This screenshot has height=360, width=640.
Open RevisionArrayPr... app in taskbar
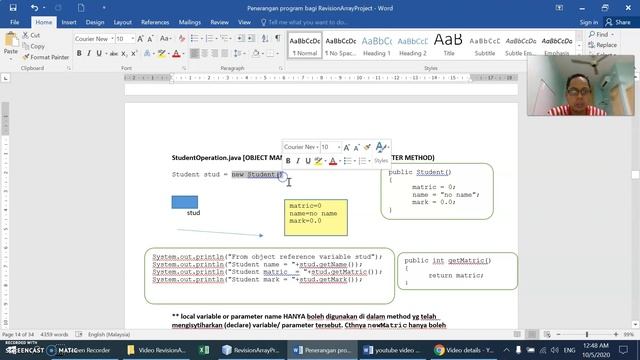(x=250, y=350)
